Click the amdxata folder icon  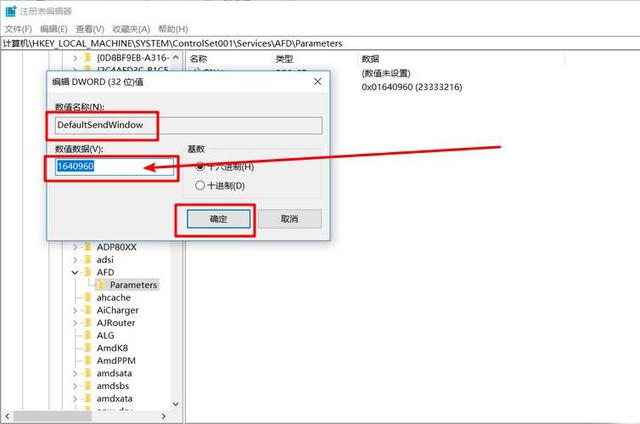coord(87,398)
